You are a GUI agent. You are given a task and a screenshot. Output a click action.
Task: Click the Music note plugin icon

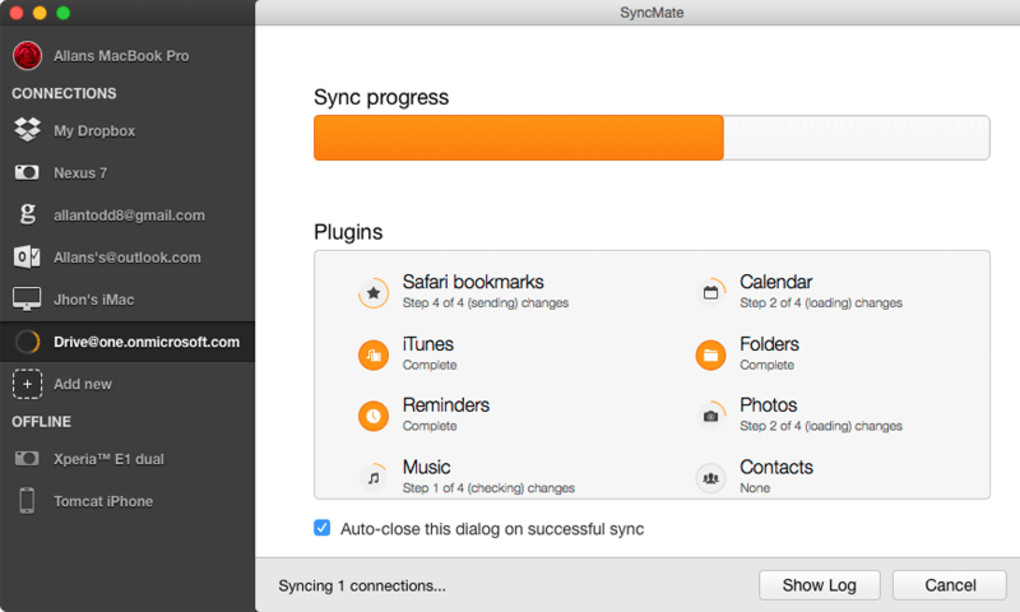pyautogui.click(x=373, y=478)
